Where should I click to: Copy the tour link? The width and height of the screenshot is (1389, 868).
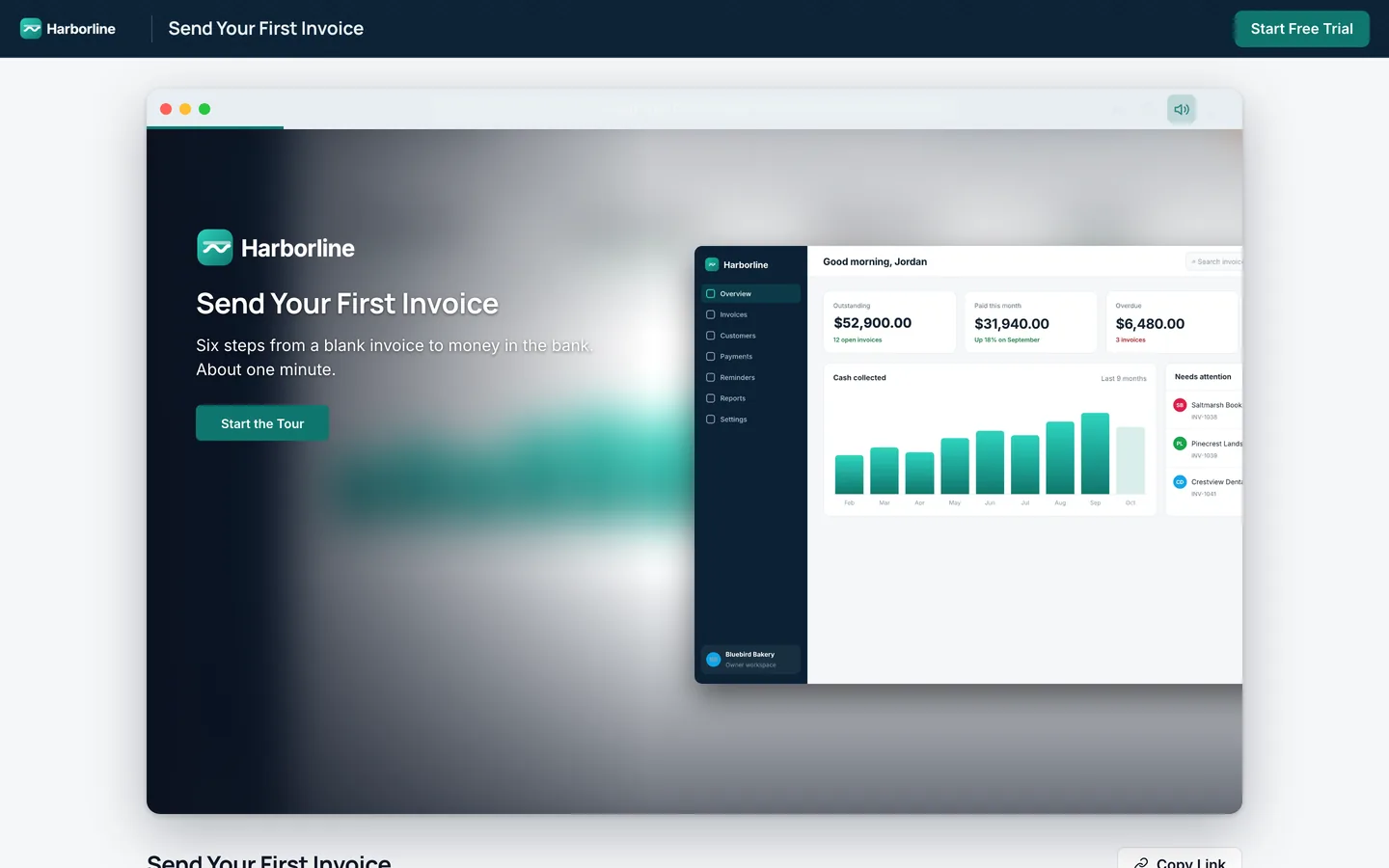pos(1180,858)
